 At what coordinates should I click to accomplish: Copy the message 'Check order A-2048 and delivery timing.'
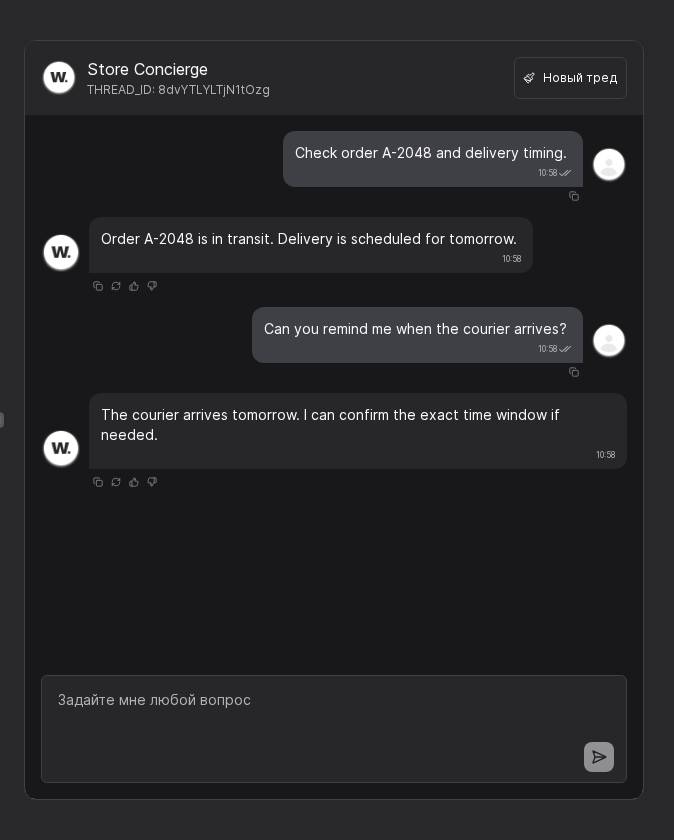tap(574, 196)
